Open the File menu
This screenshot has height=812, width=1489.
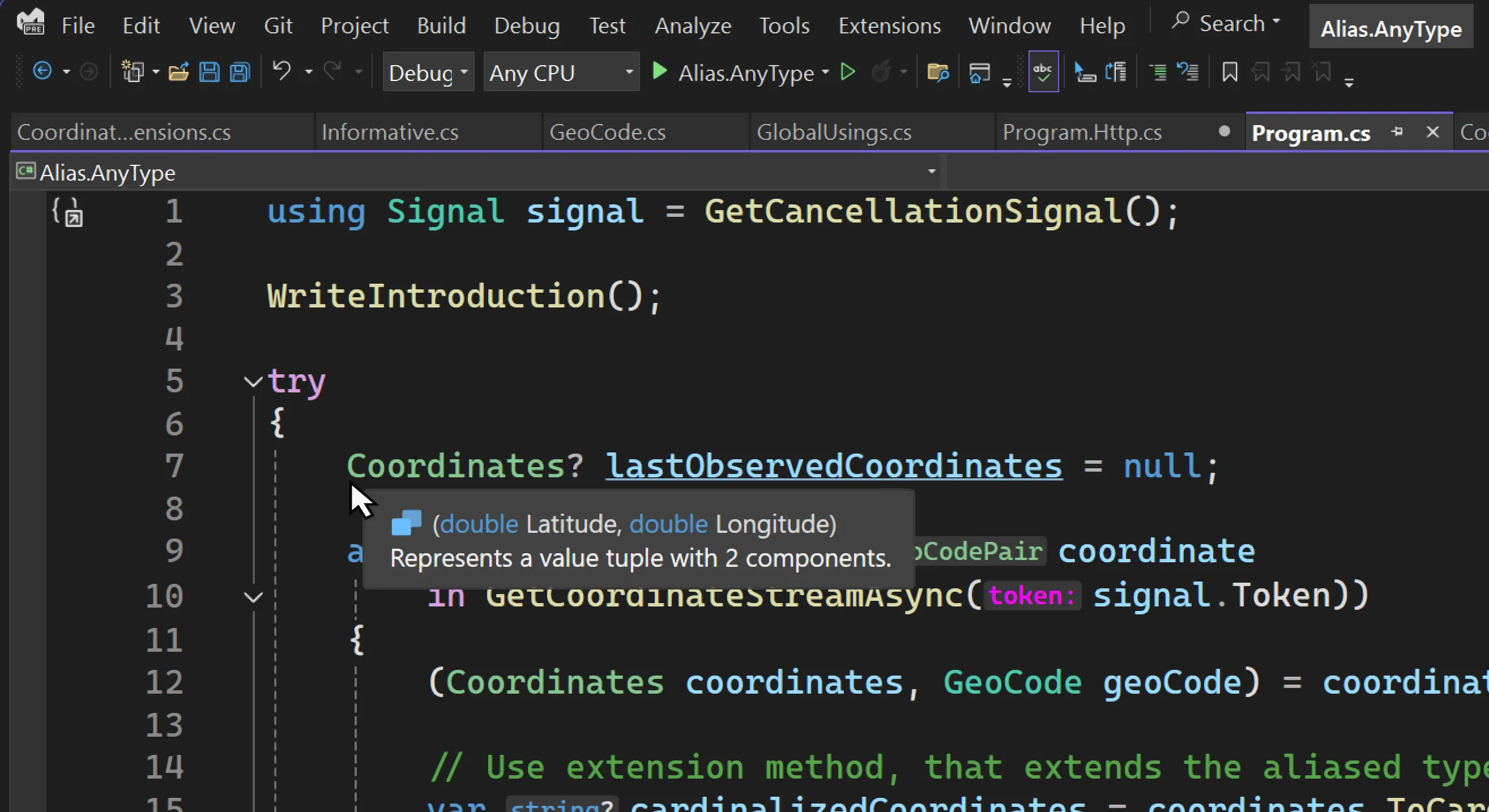[x=78, y=25]
